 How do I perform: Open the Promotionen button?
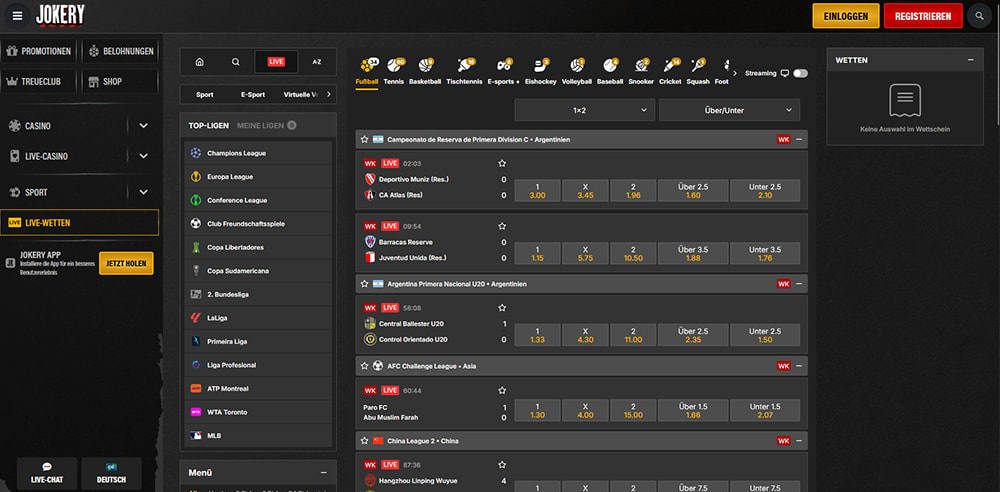tap(40, 51)
